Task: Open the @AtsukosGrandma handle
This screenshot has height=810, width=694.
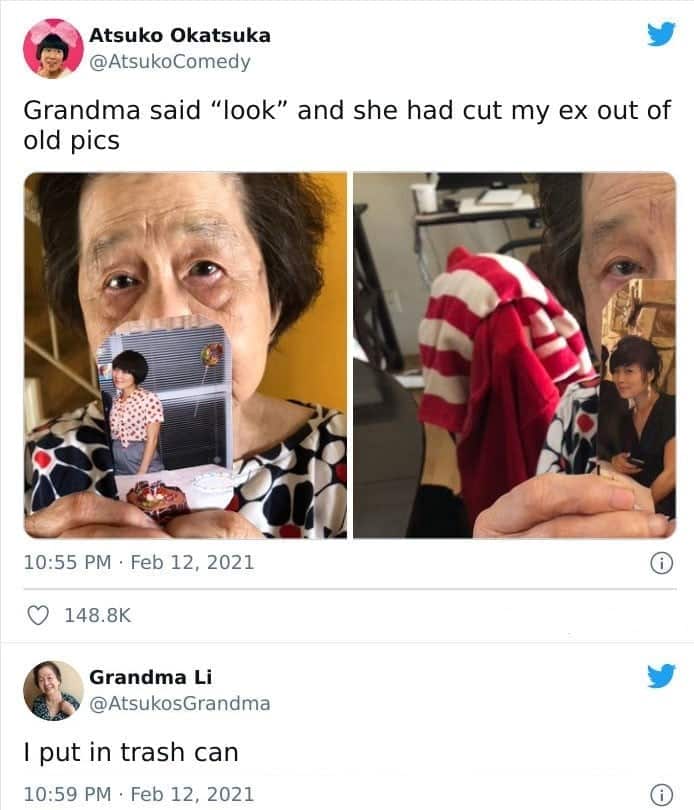Action: [x=180, y=704]
